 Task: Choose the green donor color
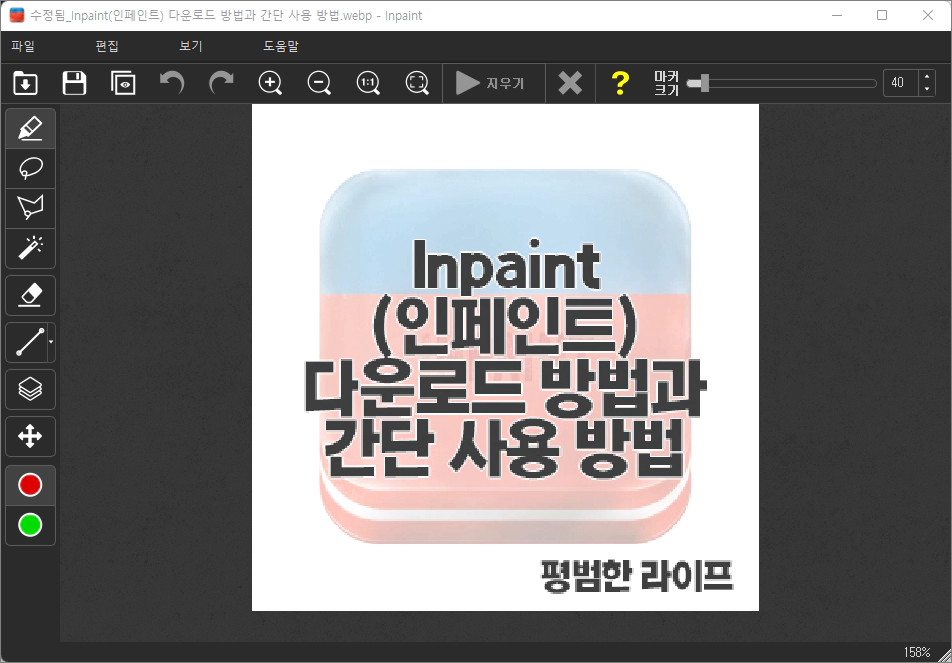point(30,525)
